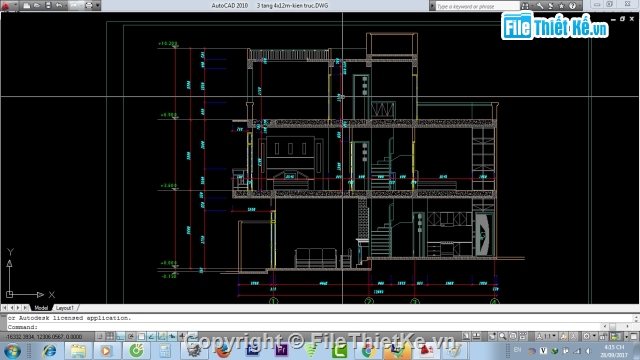The width and height of the screenshot is (640, 360).
Task: Switch to the Model tab
Action: tap(41, 308)
